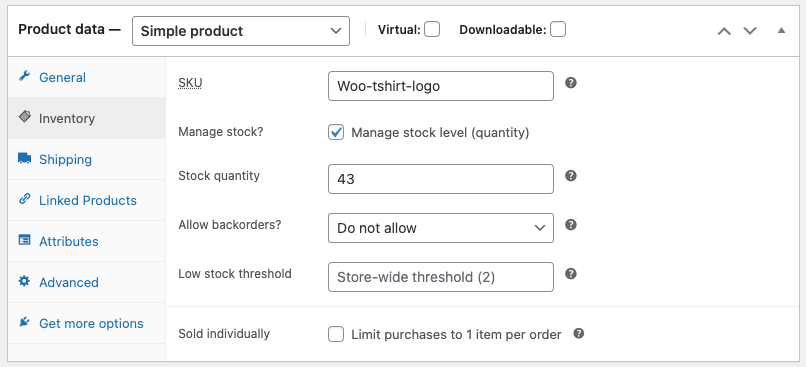Viewport: 806px width, 367px height.
Task: Click the Shipping truck icon
Action: 24,158
